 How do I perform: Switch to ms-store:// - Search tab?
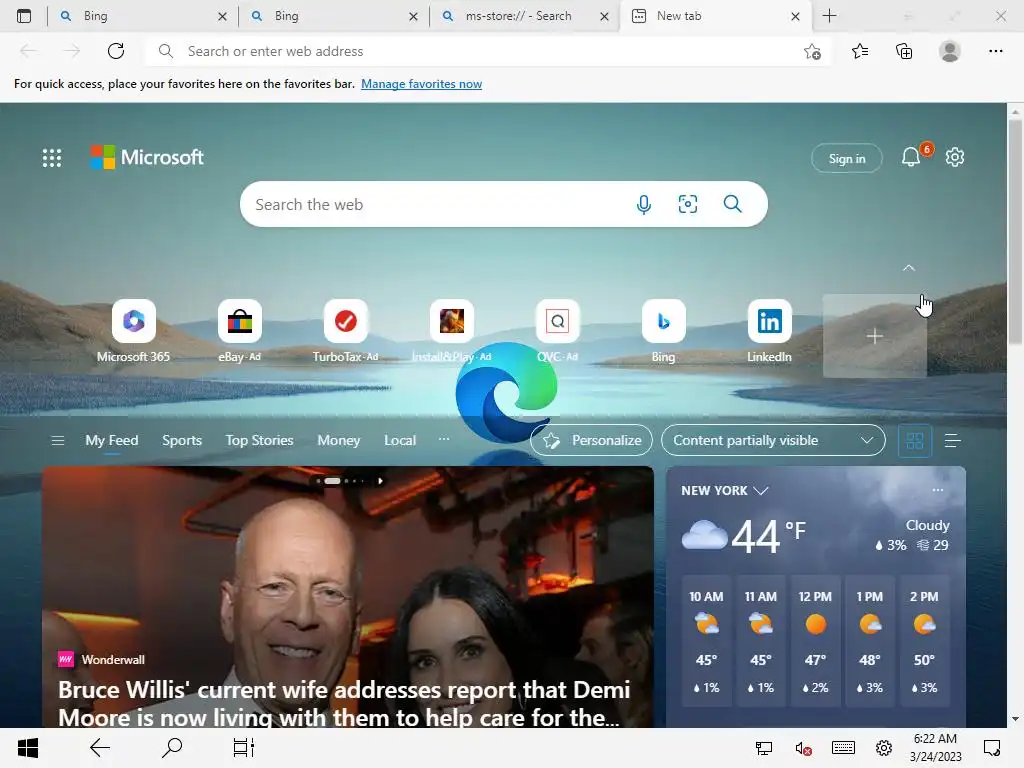[526, 16]
